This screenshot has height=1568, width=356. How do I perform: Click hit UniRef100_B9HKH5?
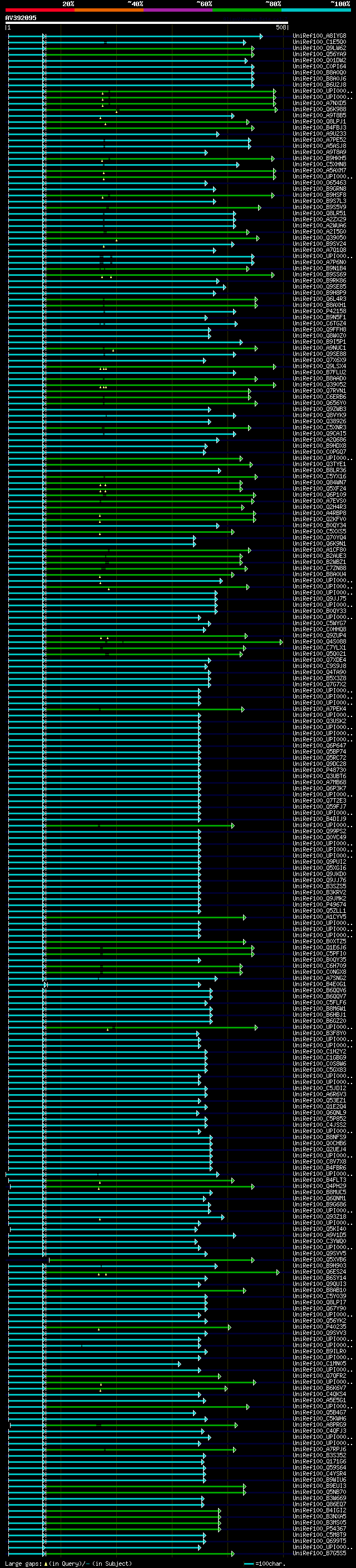click(319, 159)
